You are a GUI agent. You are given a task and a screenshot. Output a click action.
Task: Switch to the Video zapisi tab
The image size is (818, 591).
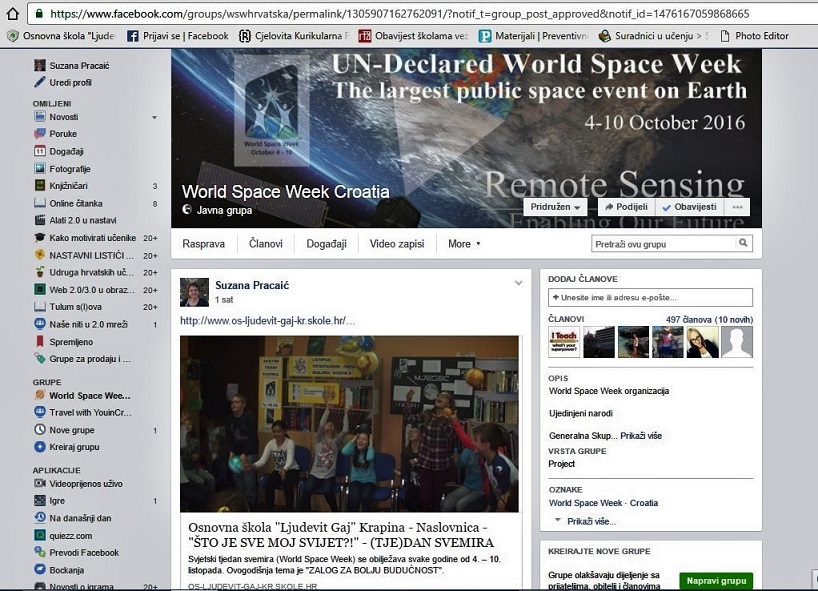pyautogui.click(x=397, y=244)
